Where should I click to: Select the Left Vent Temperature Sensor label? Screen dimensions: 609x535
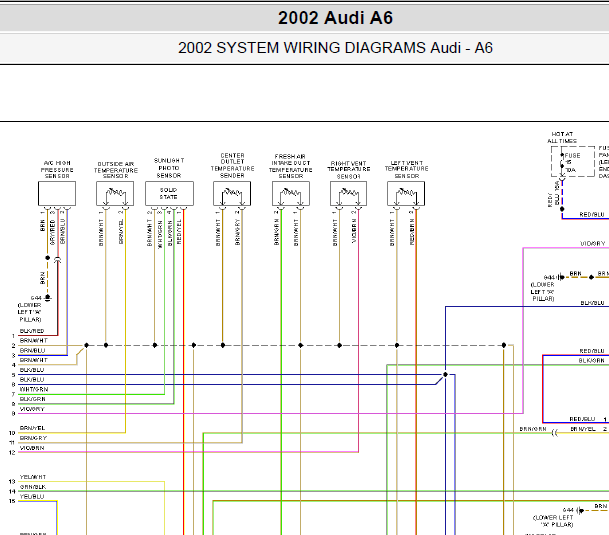[407, 170]
